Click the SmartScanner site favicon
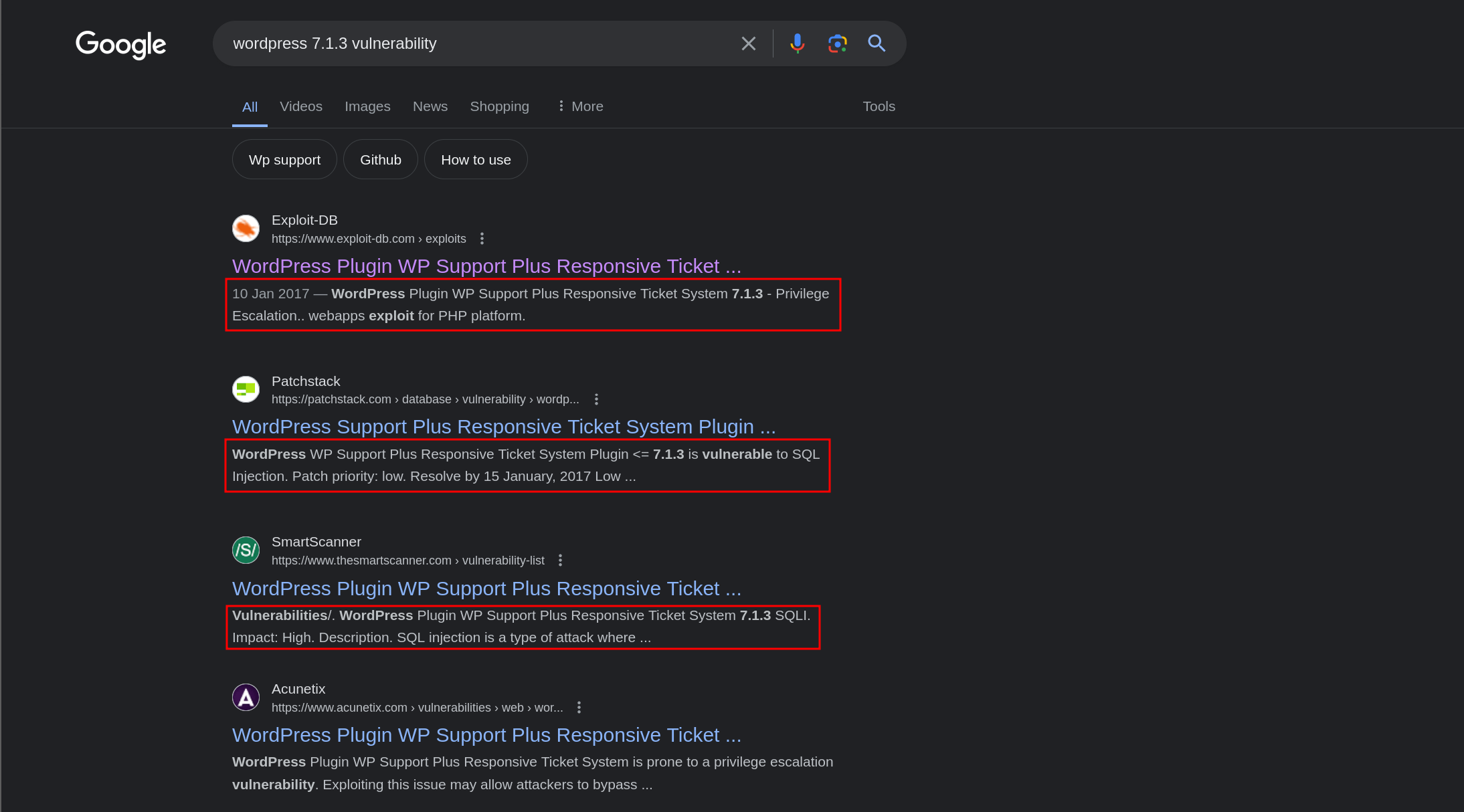1464x812 pixels. click(246, 550)
